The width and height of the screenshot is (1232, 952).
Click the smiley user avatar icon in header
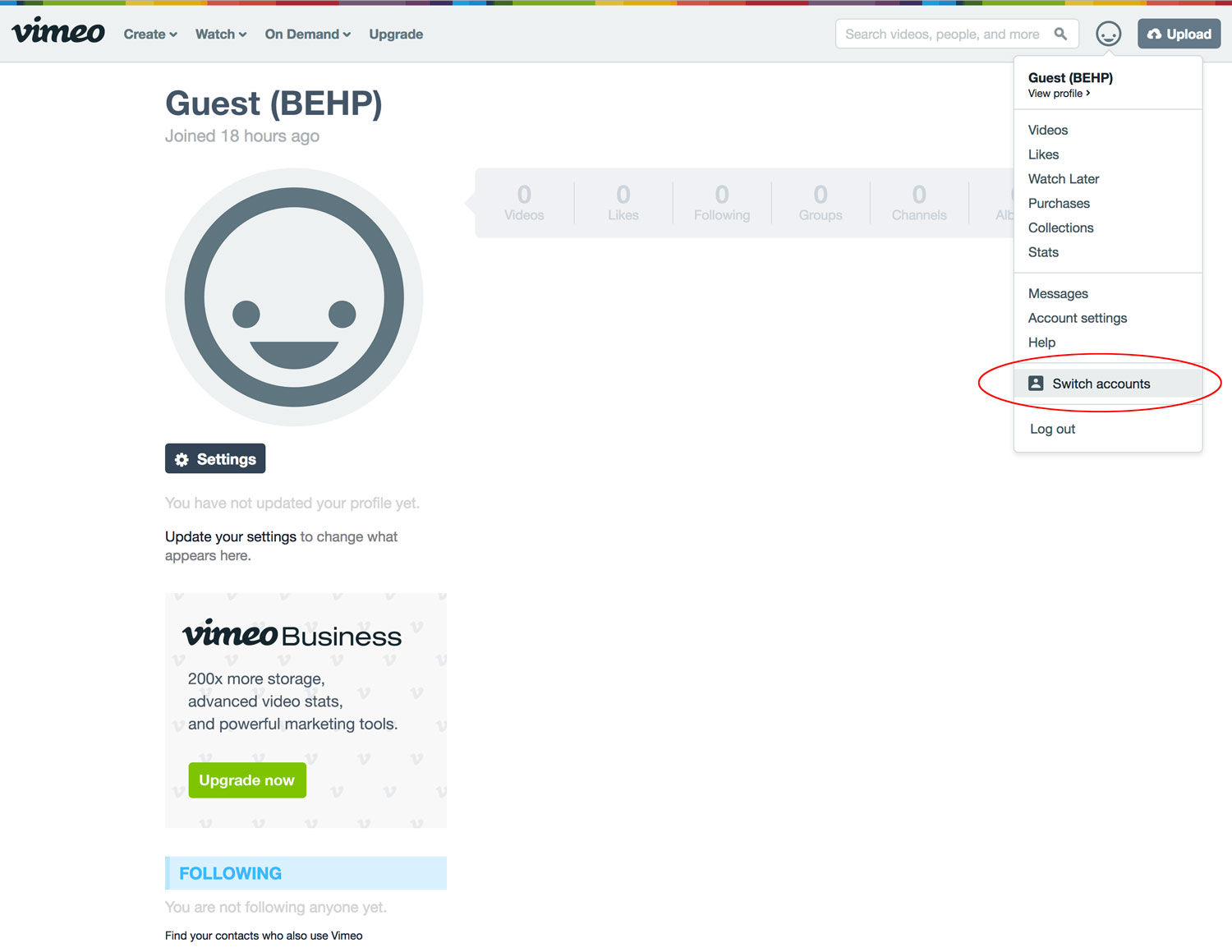[1108, 34]
